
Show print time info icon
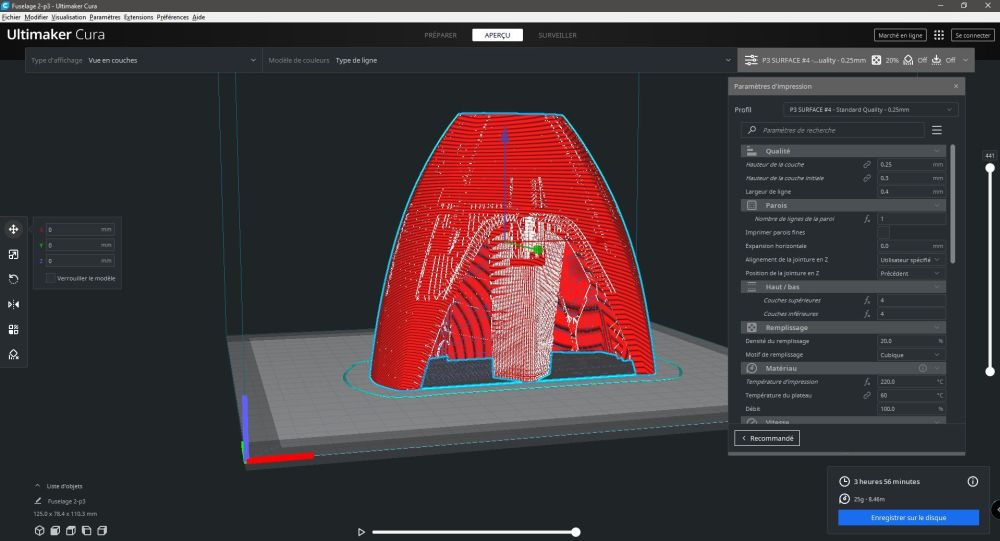(973, 482)
